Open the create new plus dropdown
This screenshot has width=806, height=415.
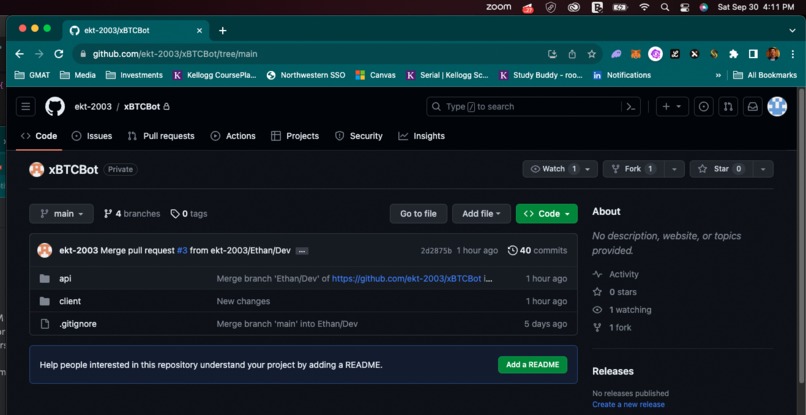pyautogui.click(x=672, y=106)
